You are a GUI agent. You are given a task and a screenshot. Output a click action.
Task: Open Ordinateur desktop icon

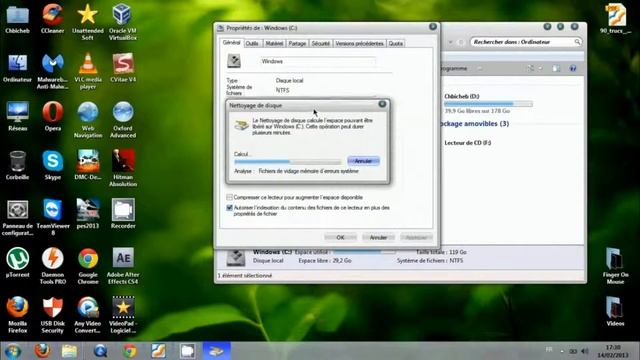tap(17, 67)
